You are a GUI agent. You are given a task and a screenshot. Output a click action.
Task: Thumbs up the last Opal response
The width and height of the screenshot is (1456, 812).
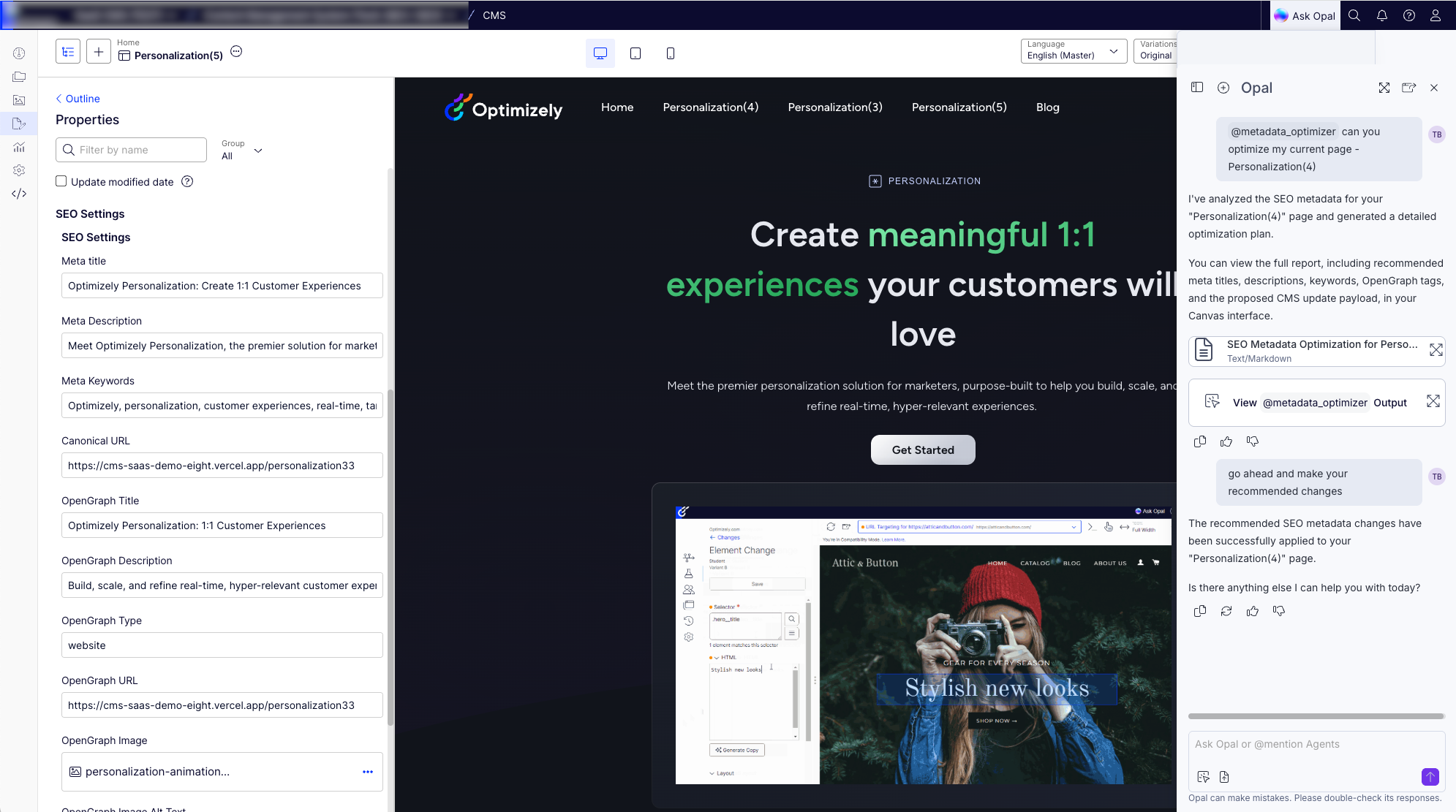click(1252, 611)
